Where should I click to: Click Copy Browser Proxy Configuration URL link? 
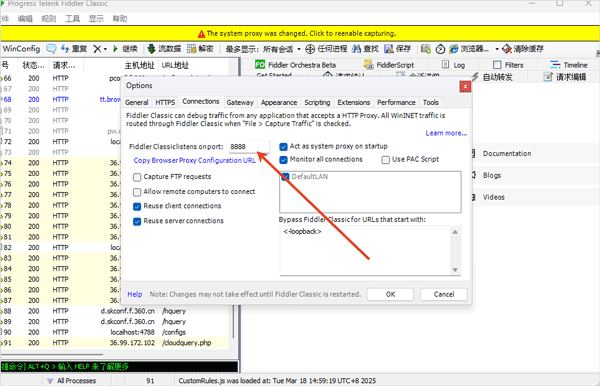[194, 160]
